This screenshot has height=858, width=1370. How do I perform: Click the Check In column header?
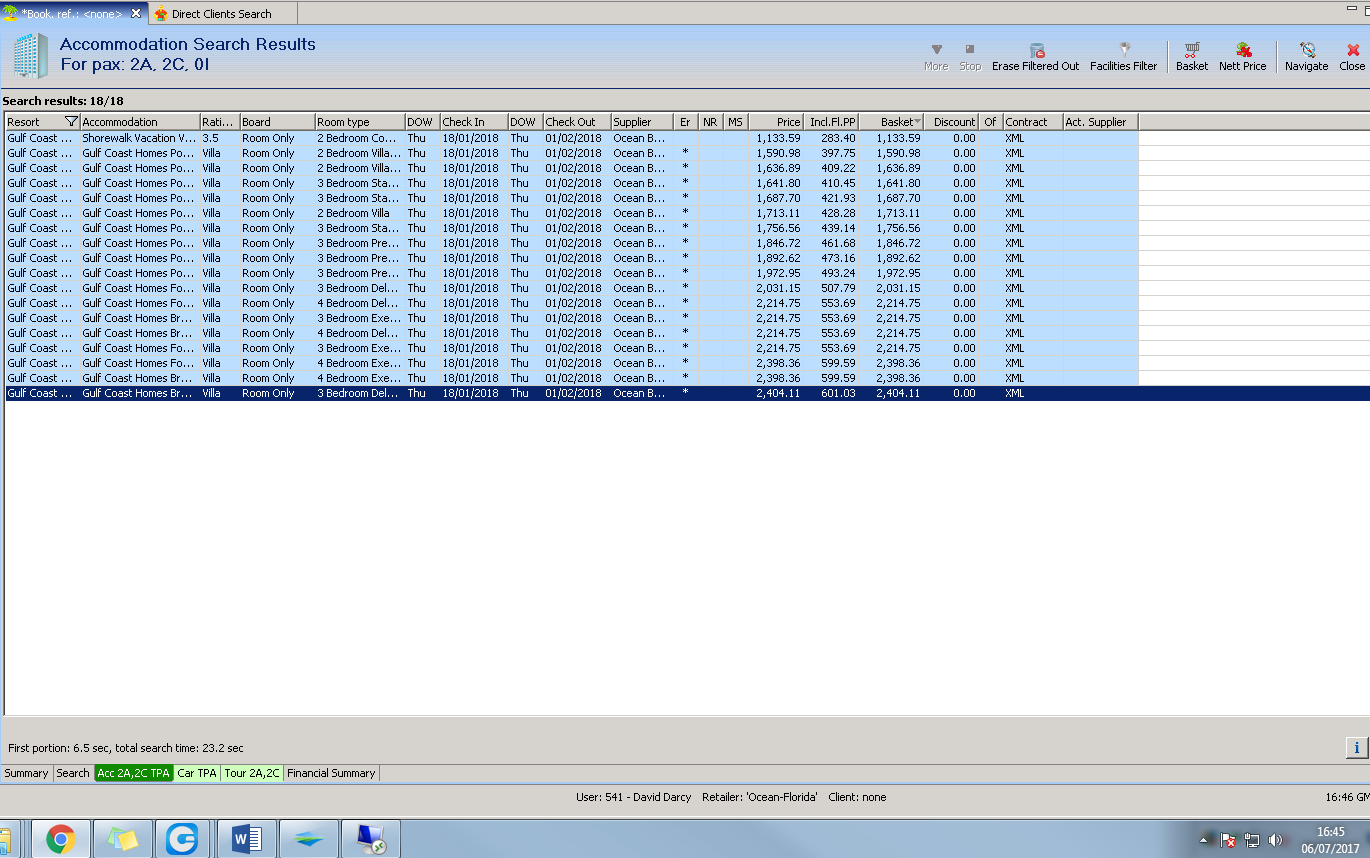(474, 122)
